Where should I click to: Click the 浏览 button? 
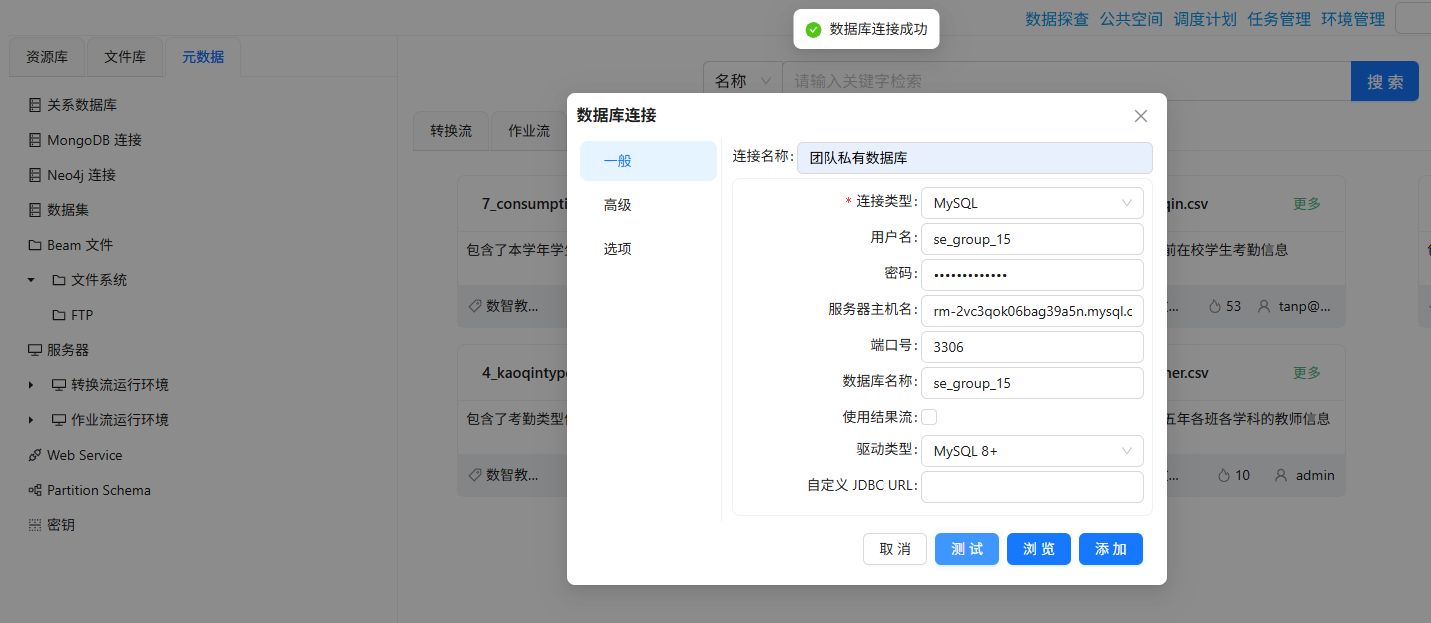pos(1039,549)
